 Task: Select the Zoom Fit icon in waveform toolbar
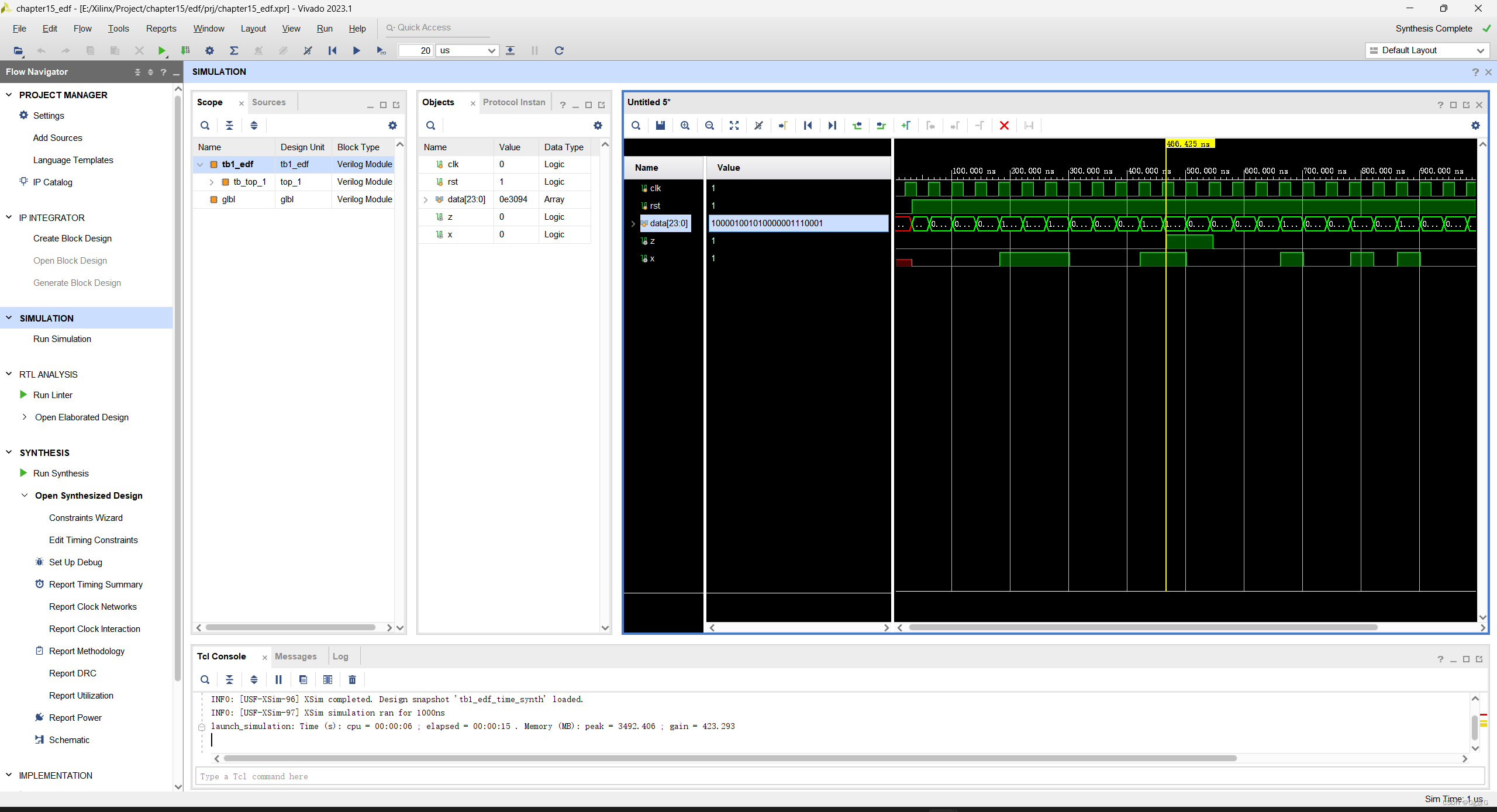(x=734, y=125)
